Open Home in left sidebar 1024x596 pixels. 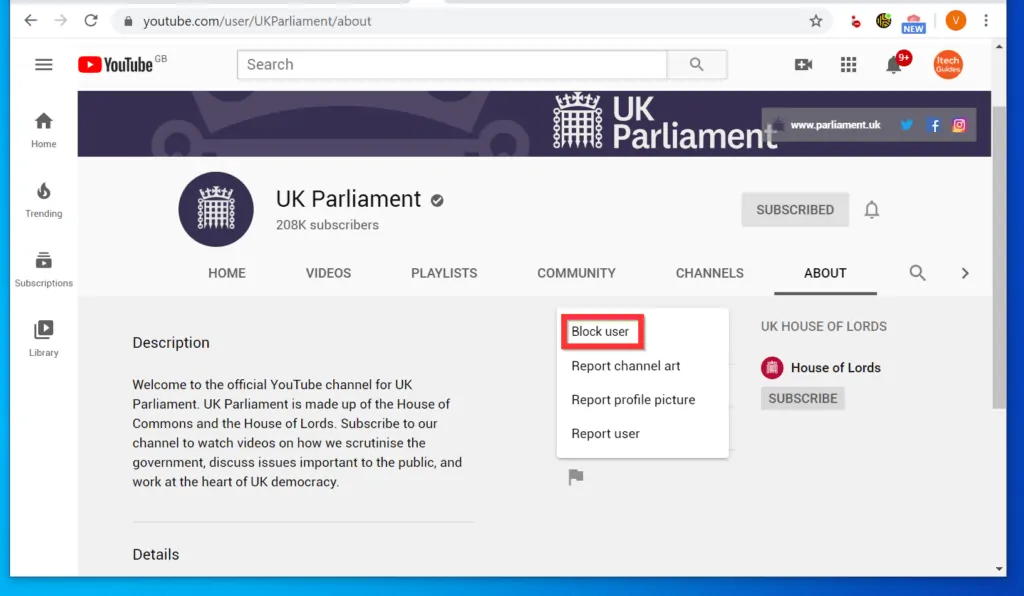pos(44,129)
